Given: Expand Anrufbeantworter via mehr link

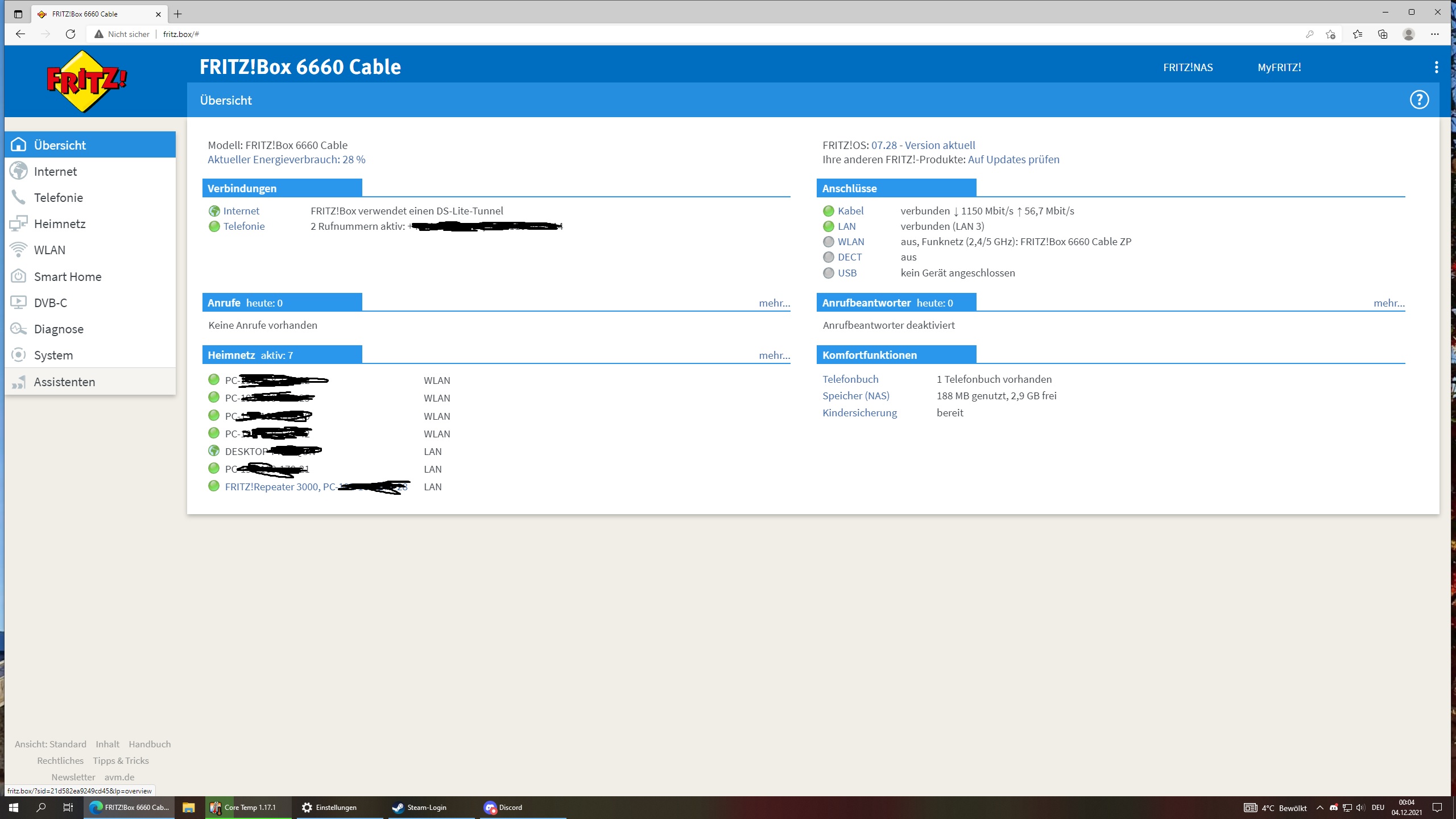Looking at the screenshot, I should coord(1389,303).
